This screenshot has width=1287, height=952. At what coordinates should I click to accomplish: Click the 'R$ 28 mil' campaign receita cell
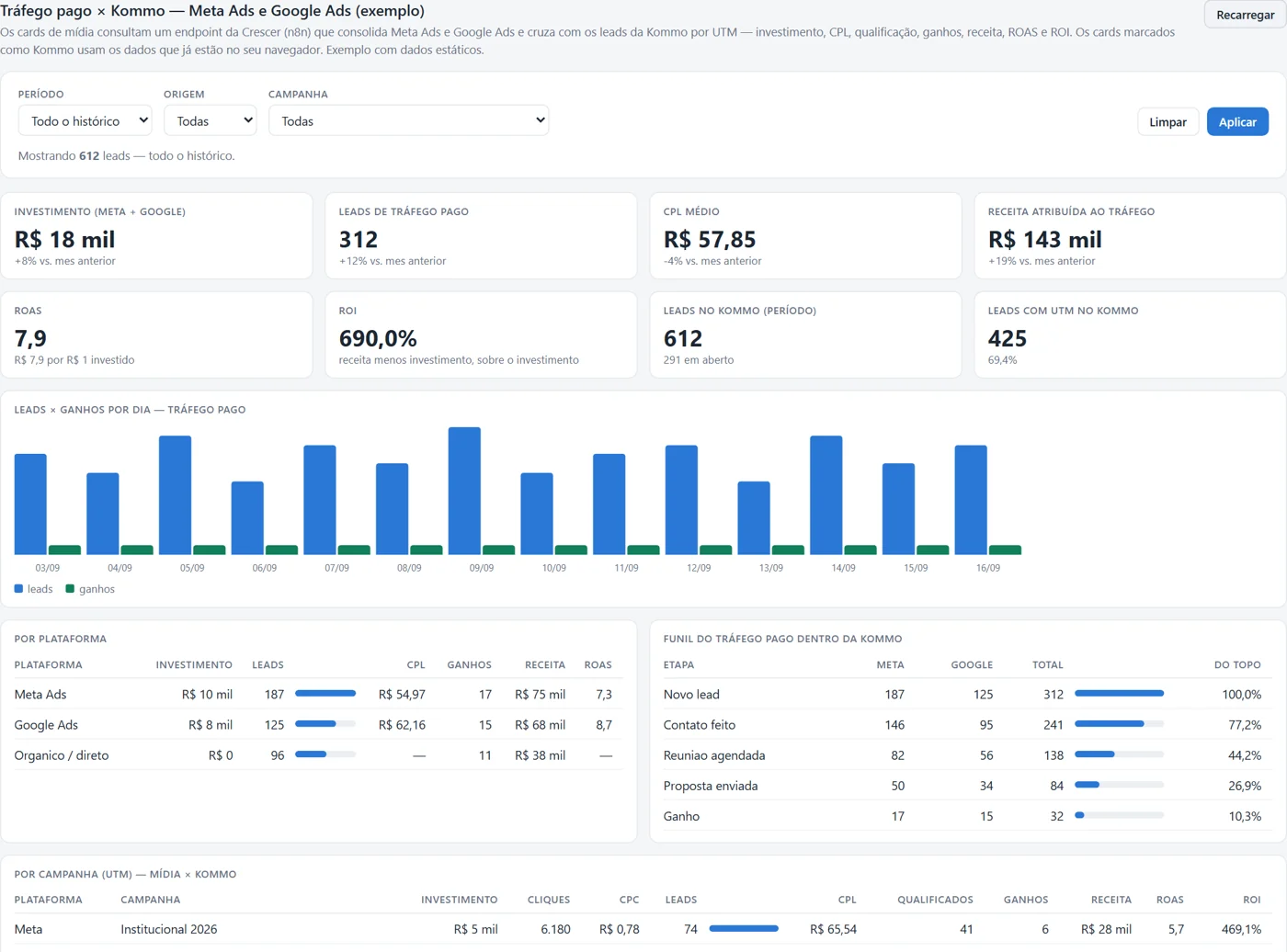pos(1106,929)
